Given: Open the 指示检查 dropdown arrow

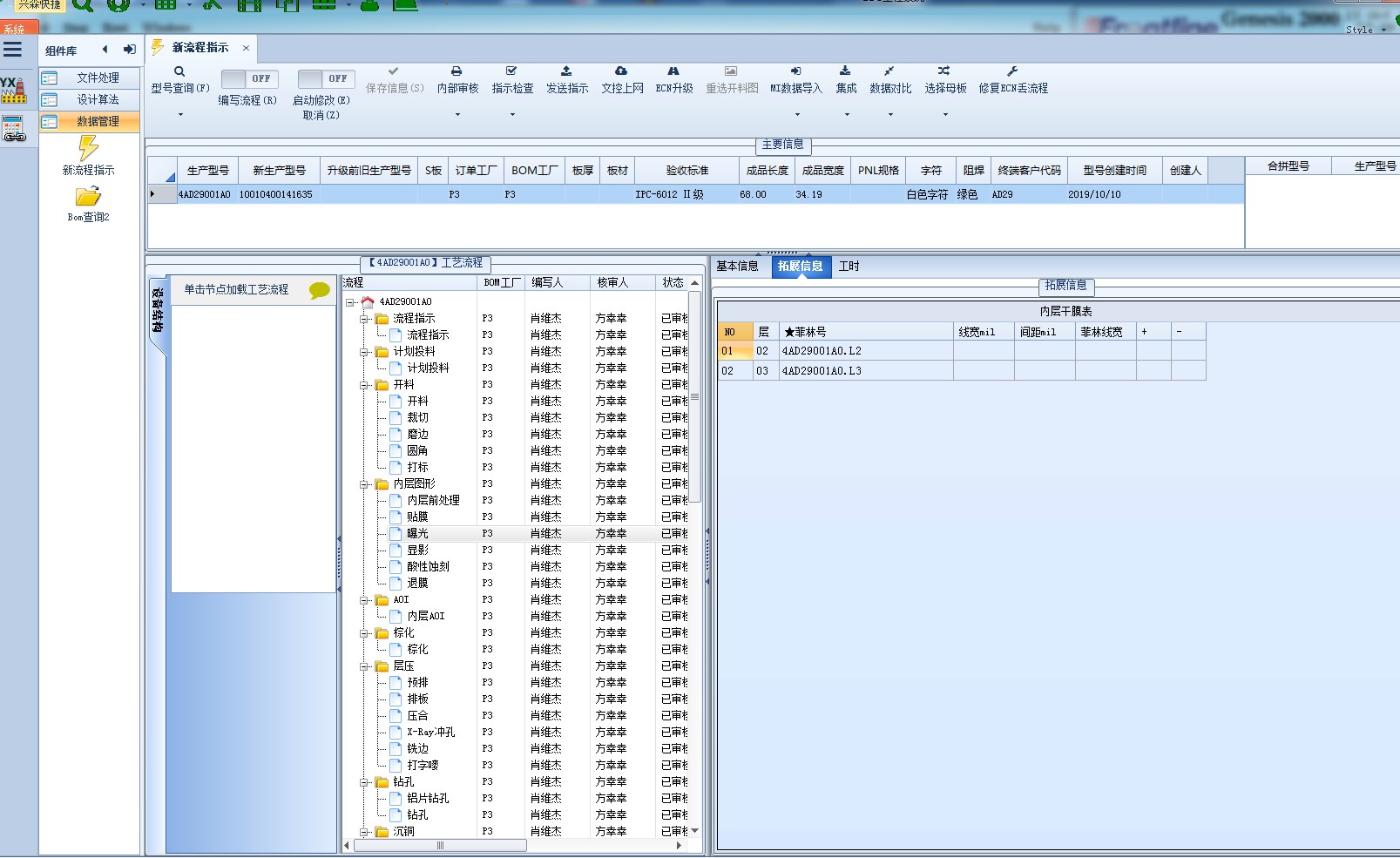Looking at the screenshot, I should click(512, 114).
